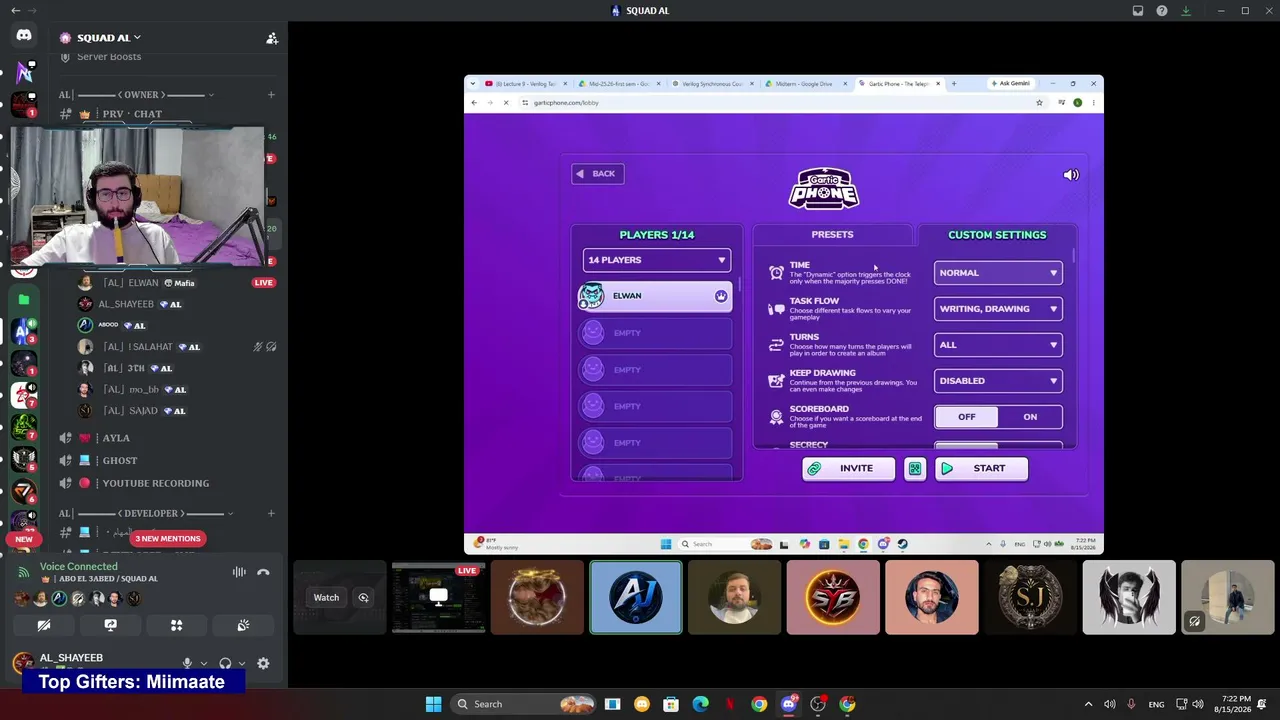Pop out stream icon next to Watch
1280x720 pixels.
click(x=363, y=598)
